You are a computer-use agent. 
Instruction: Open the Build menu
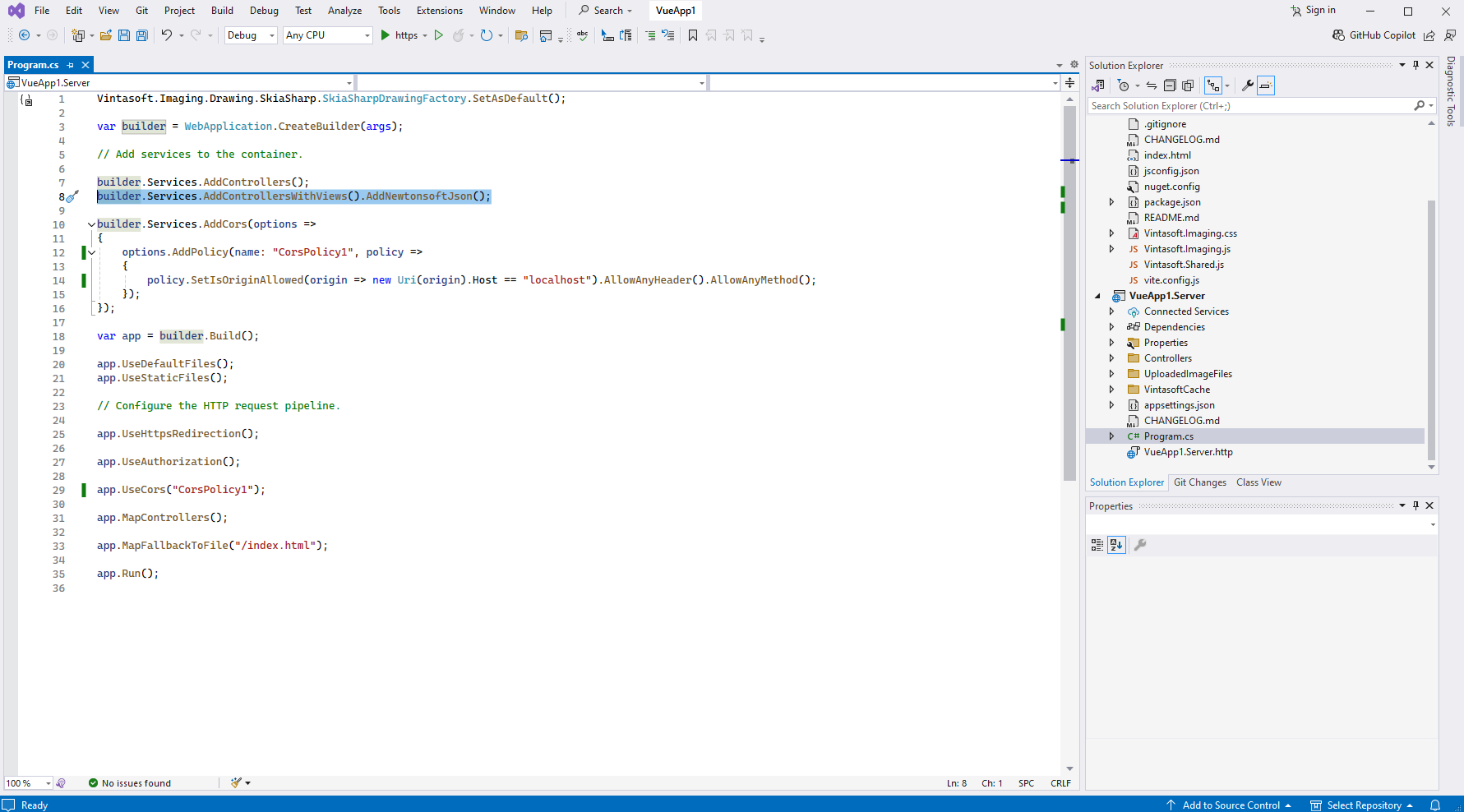222,11
